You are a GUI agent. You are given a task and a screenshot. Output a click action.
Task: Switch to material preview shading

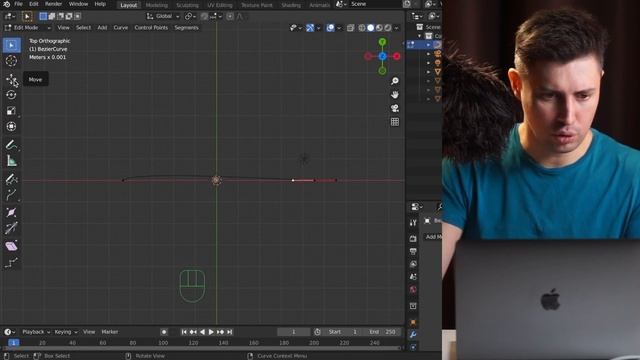click(x=379, y=28)
